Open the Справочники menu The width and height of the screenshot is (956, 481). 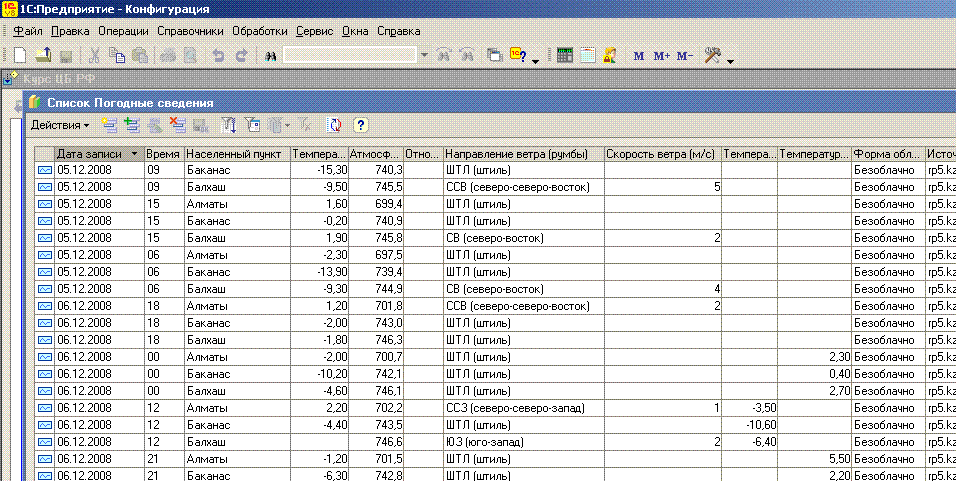pos(190,32)
